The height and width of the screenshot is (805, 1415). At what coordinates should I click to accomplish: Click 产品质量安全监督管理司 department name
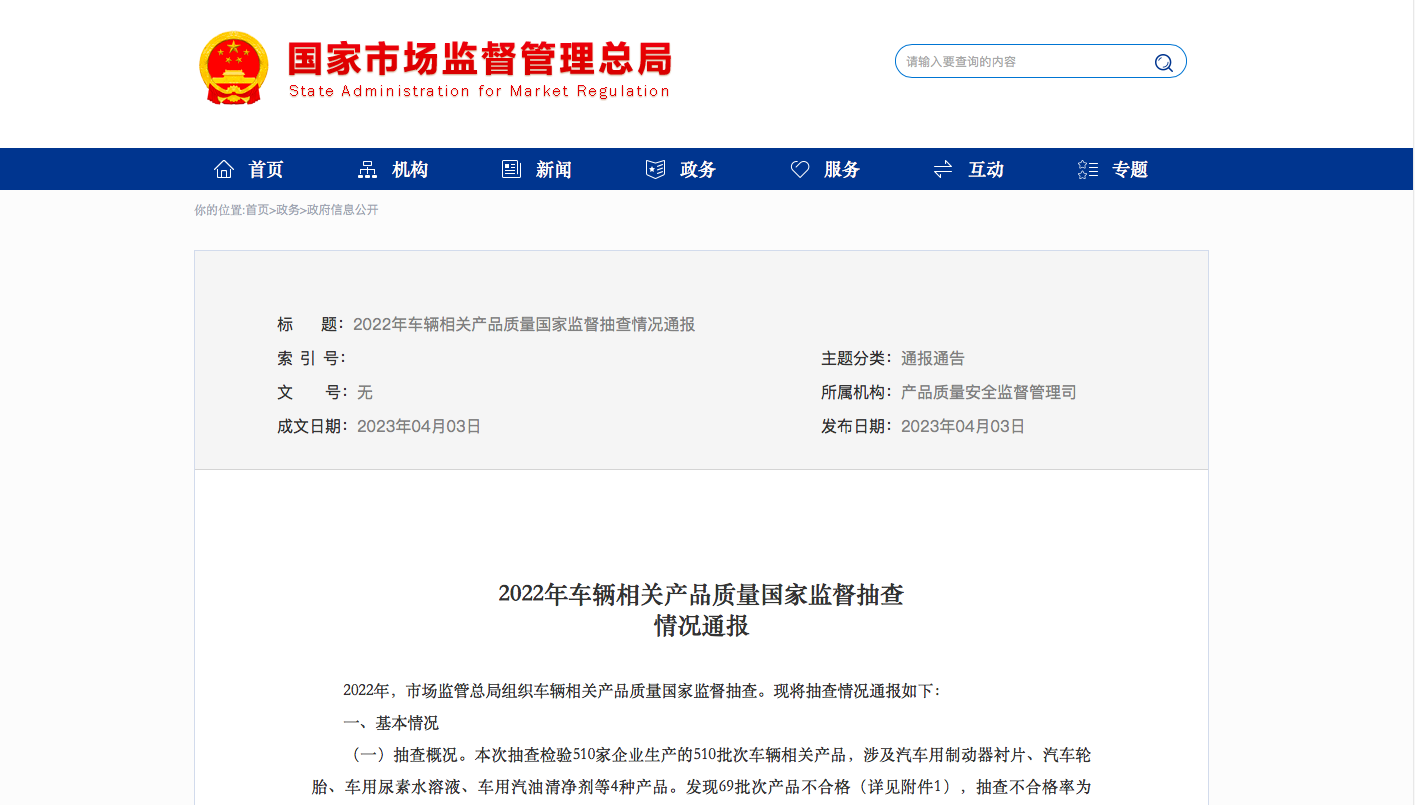click(988, 392)
